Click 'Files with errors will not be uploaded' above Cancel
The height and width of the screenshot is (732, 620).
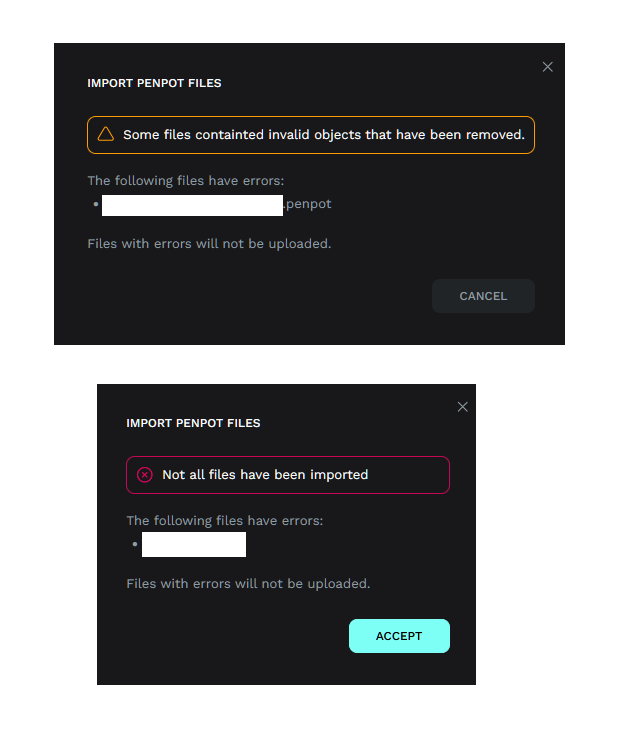tap(209, 243)
